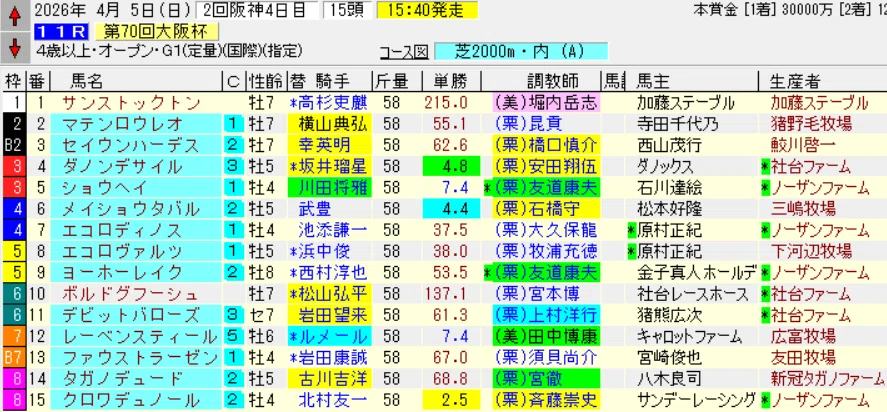
Task: Select horse レーベンスティール
Action: pos(140,337)
